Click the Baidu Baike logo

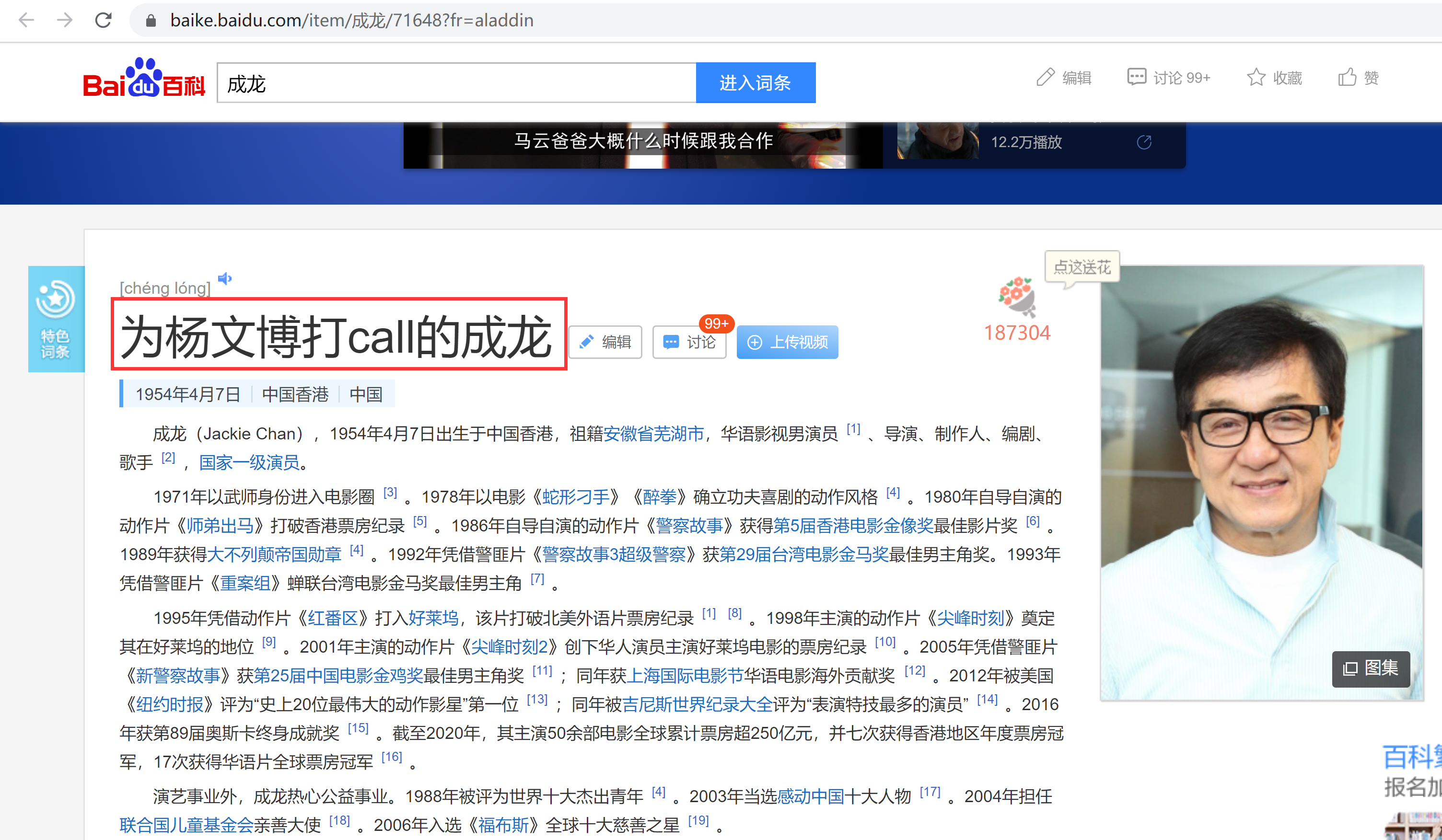(144, 78)
